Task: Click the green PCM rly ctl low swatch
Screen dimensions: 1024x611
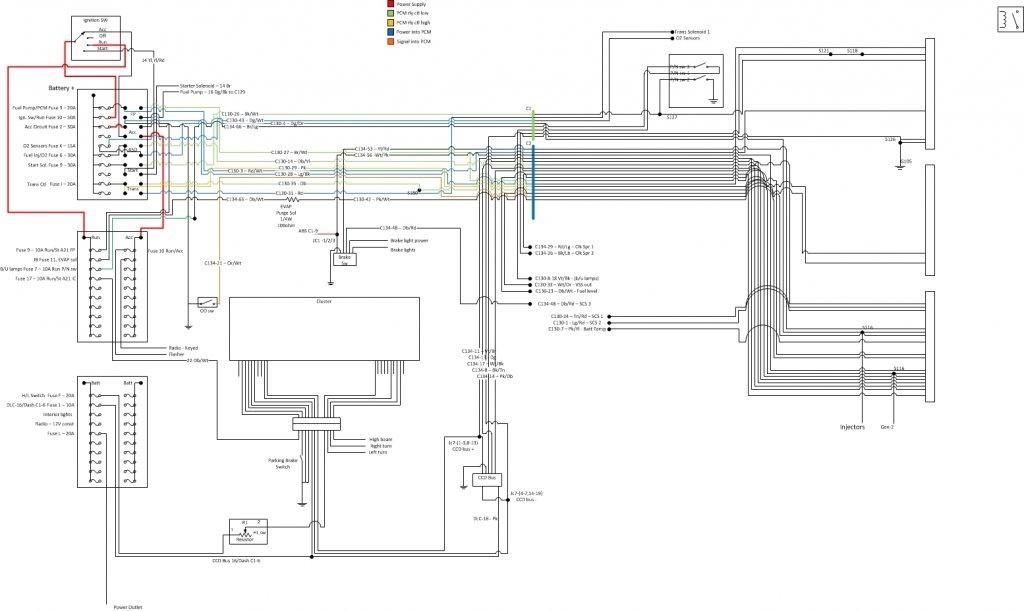Action: coord(390,13)
